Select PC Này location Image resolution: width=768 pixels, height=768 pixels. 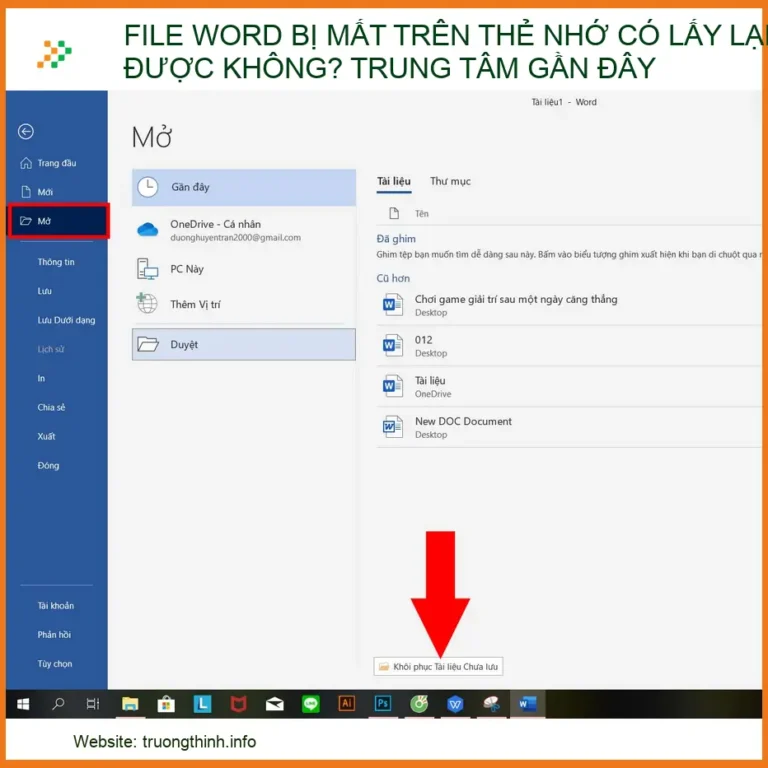tap(244, 269)
